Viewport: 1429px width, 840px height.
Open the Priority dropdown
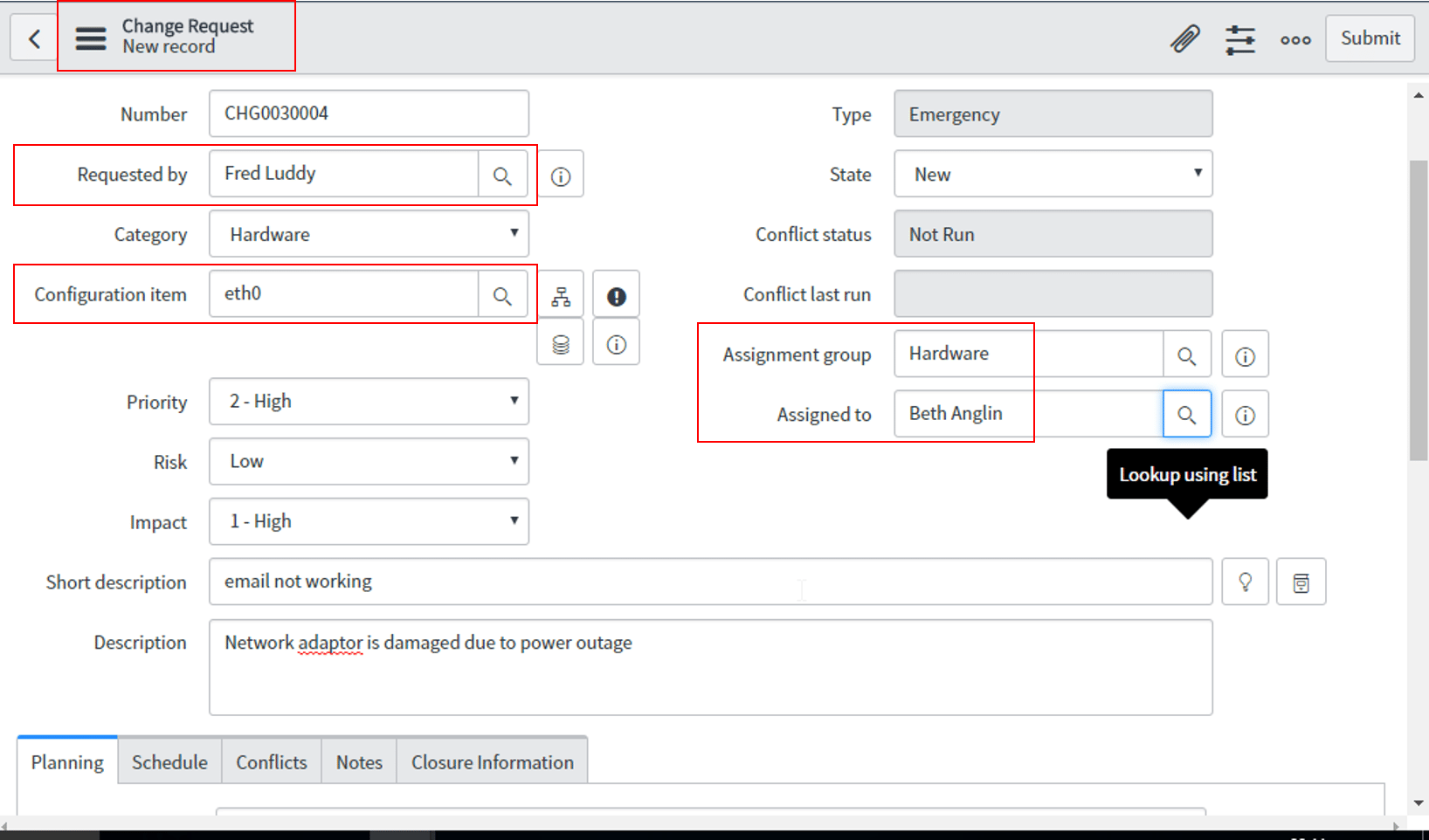pyautogui.click(x=369, y=402)
